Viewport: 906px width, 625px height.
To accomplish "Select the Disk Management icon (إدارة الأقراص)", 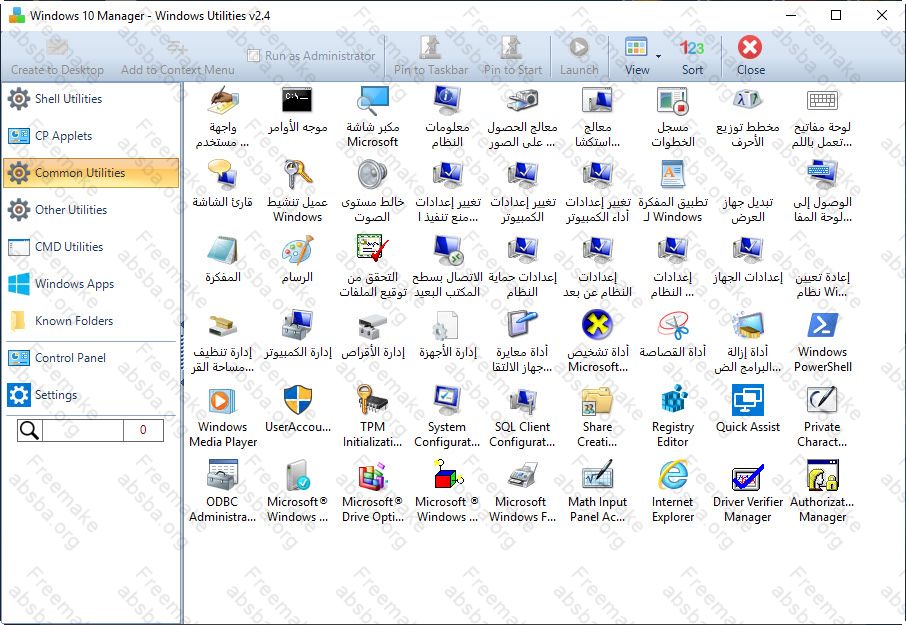I will tap(373, 325).
